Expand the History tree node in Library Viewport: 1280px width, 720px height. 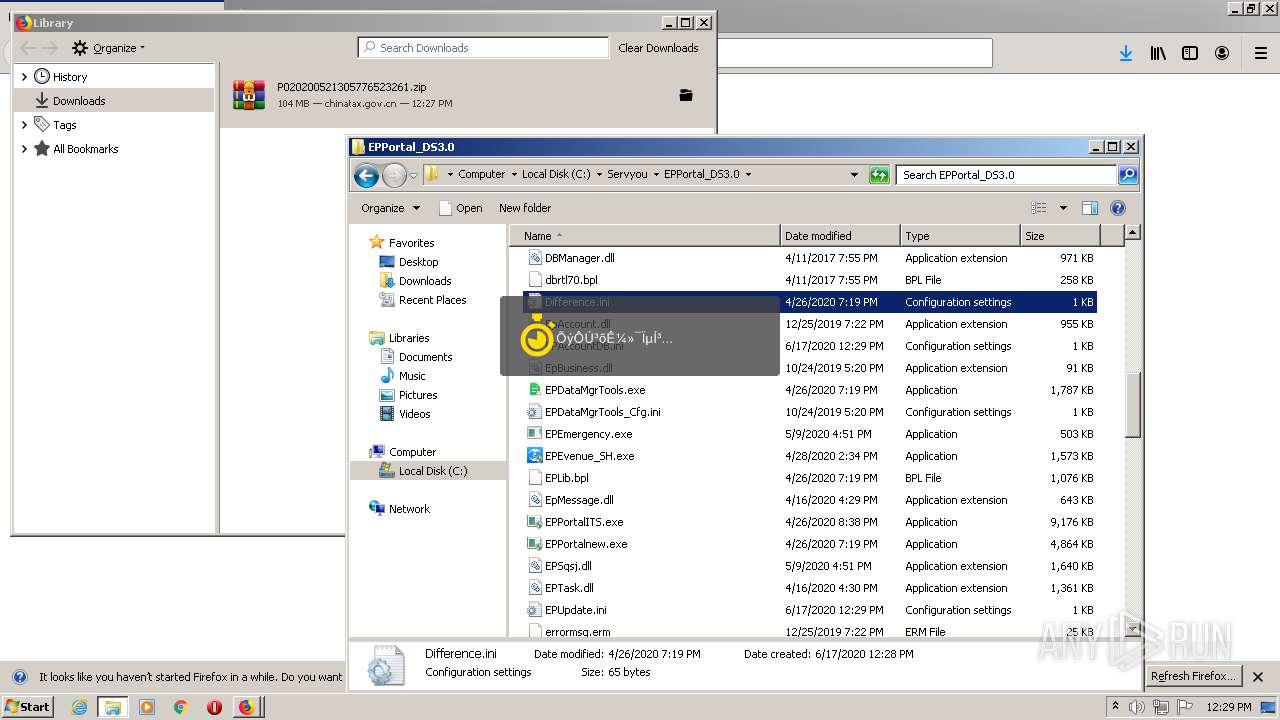[24, 77]
